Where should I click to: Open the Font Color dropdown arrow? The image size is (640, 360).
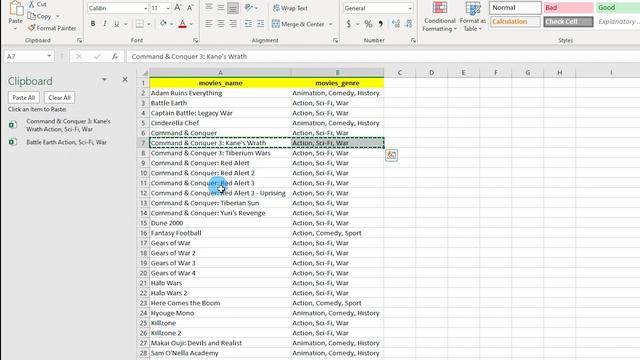[191, 24]
